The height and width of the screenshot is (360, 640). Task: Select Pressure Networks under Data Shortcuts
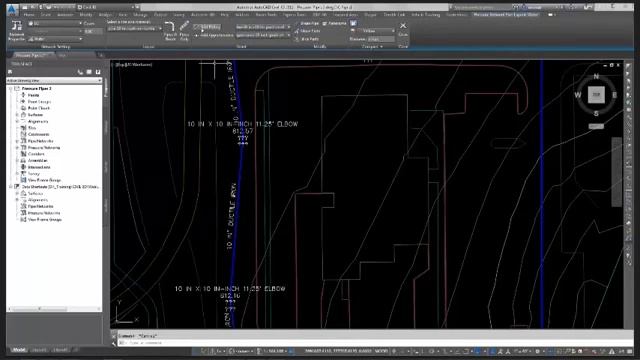[x=44, y=213]
